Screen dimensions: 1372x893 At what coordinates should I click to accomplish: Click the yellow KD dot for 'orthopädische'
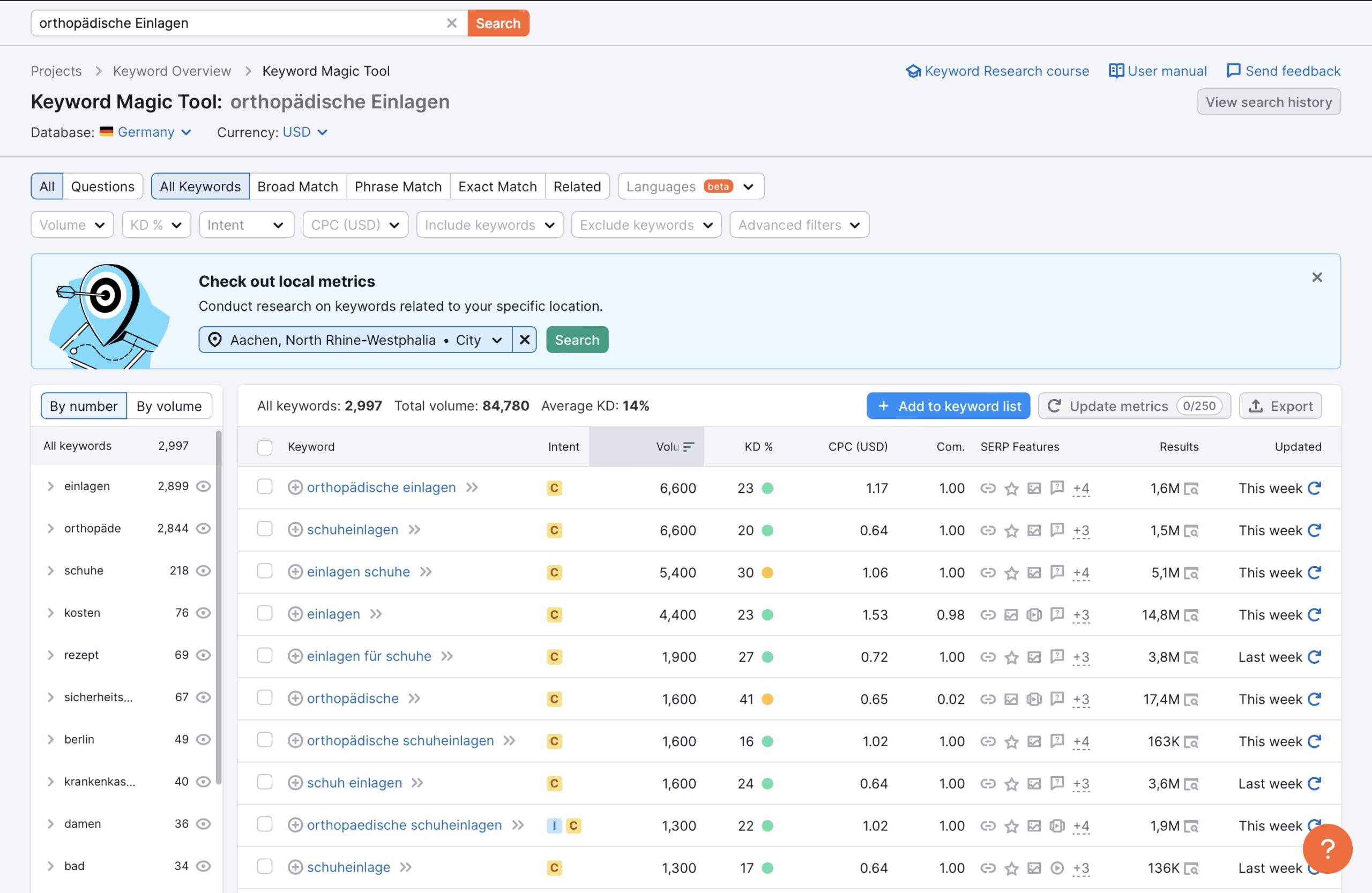coord(767,700)
